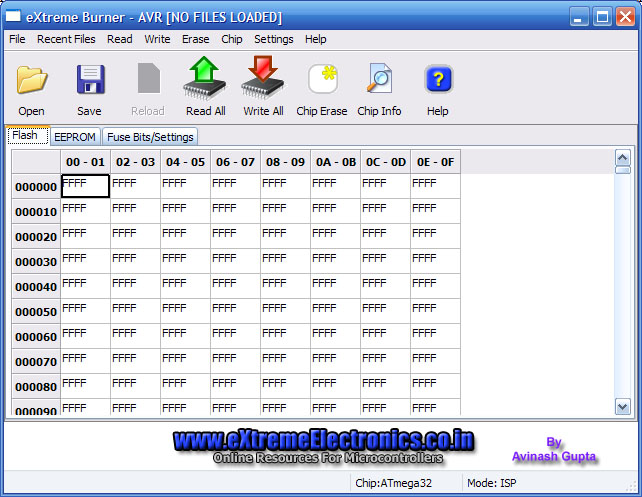642x497 pixels.
Task: Click the 08 - 09 column header
Action: pos(285,162)
